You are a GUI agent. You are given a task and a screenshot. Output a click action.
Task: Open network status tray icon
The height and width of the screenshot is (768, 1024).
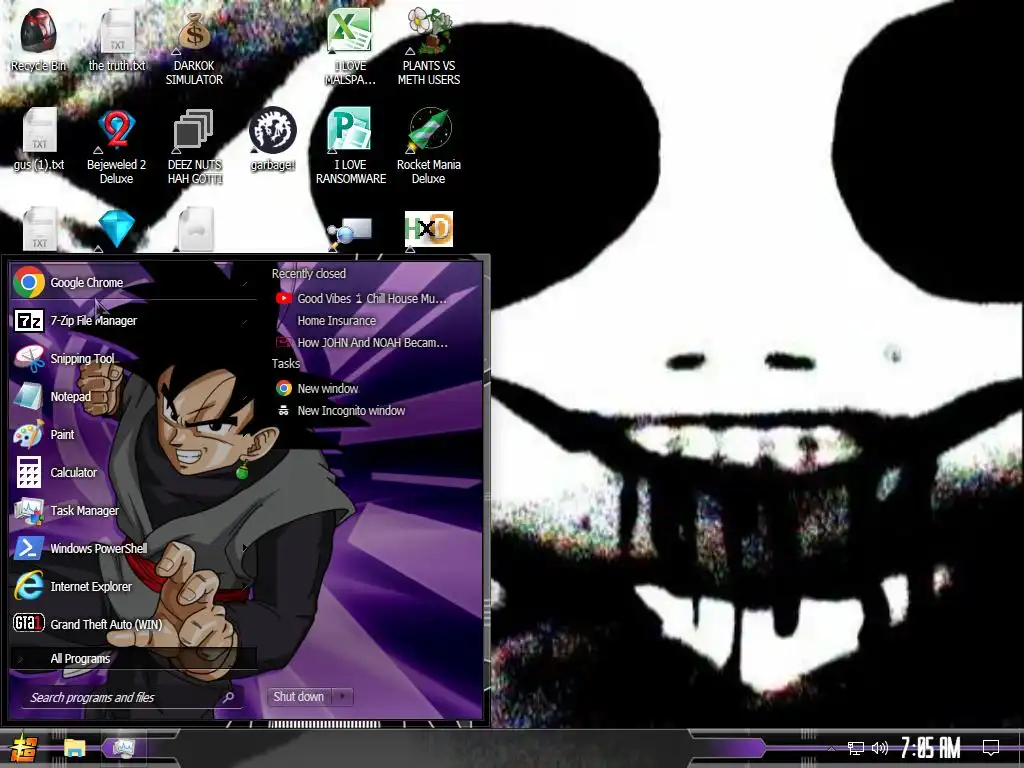tap(856, 748)
